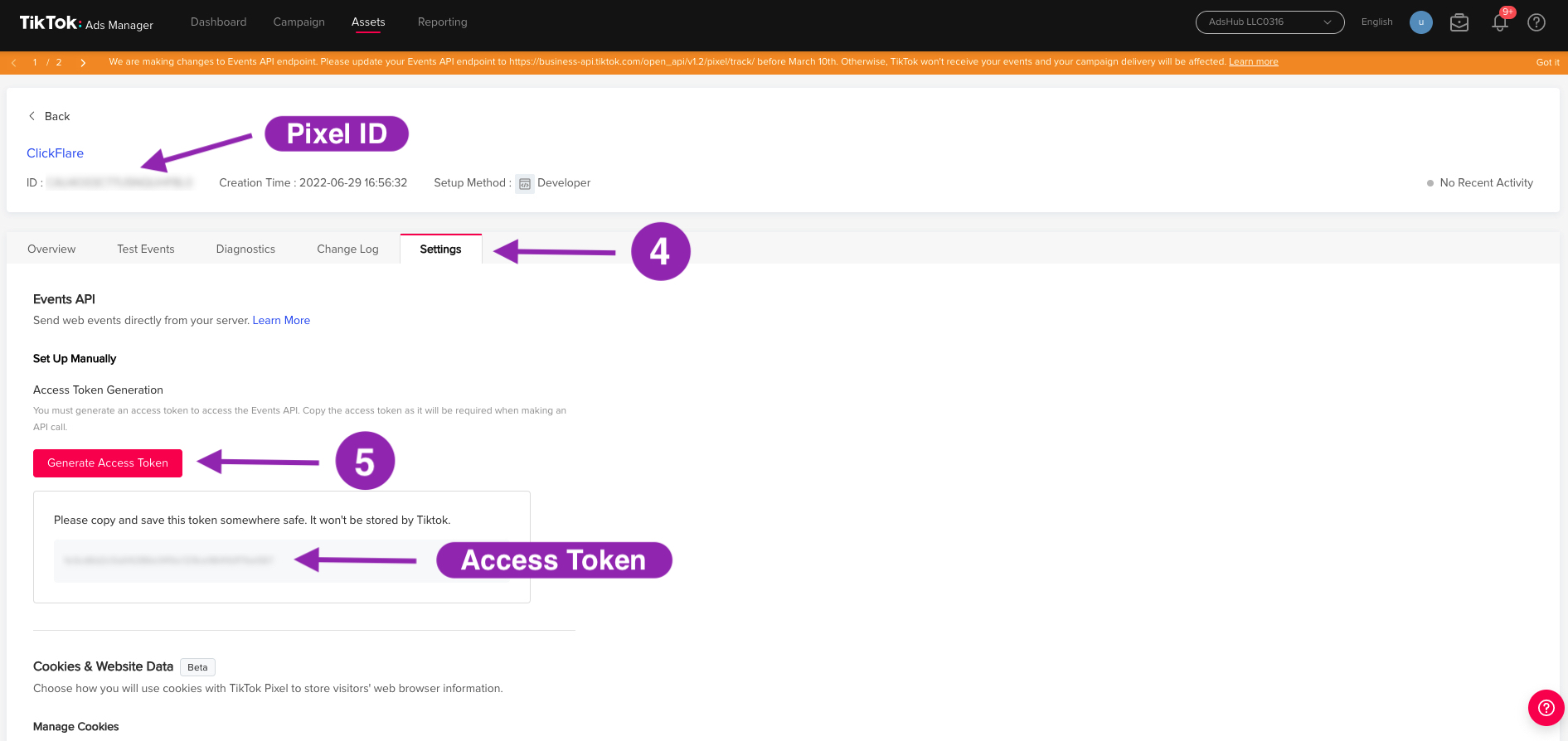This screenshot has height=741, width=1568.
Task: Click the Set Up Manually heading
Action: coord(75,359)
